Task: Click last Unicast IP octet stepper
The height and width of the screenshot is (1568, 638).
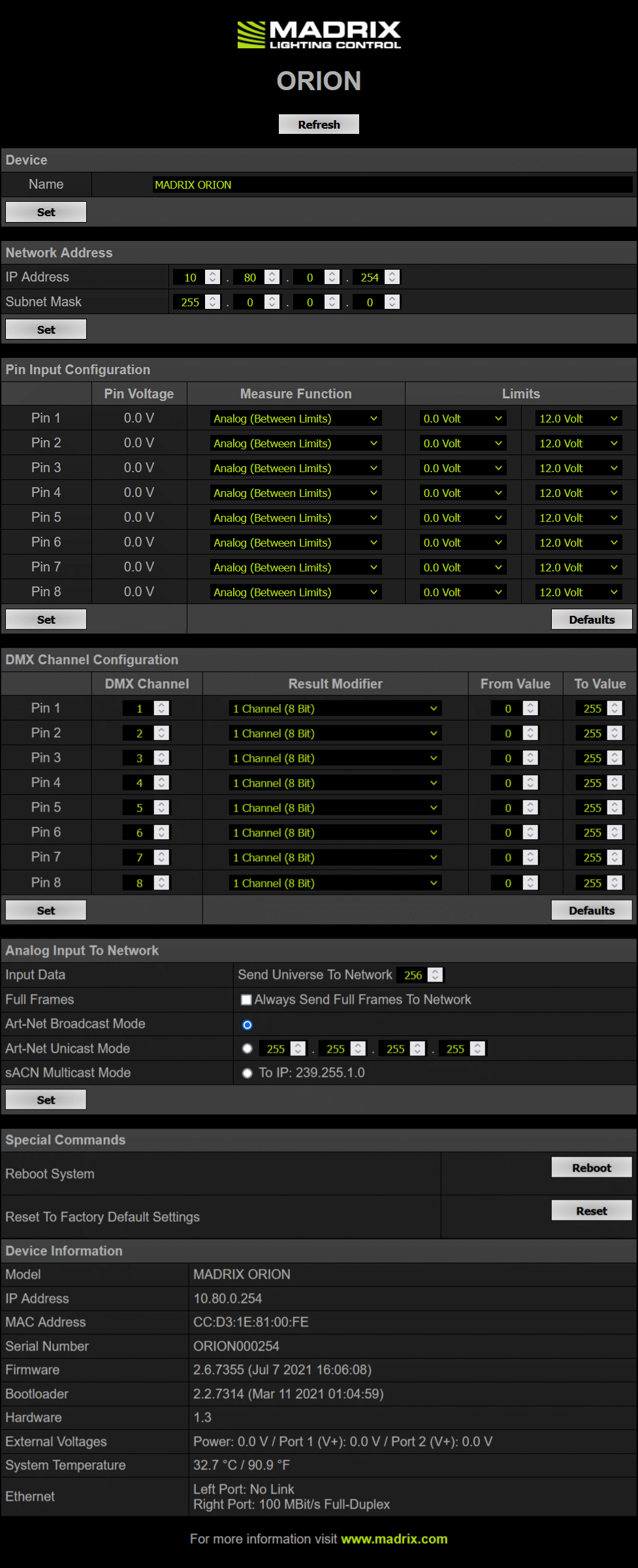Action: [477, 1049]
